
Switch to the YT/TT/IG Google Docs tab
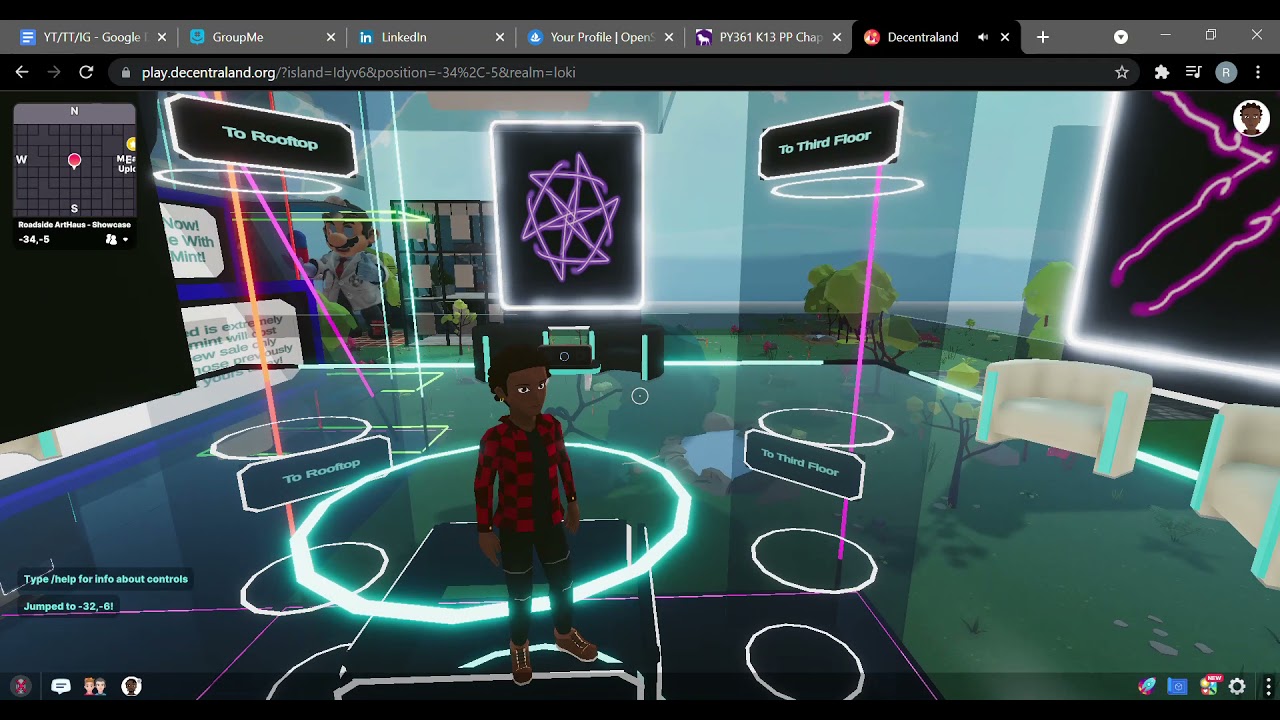[92, 37]
